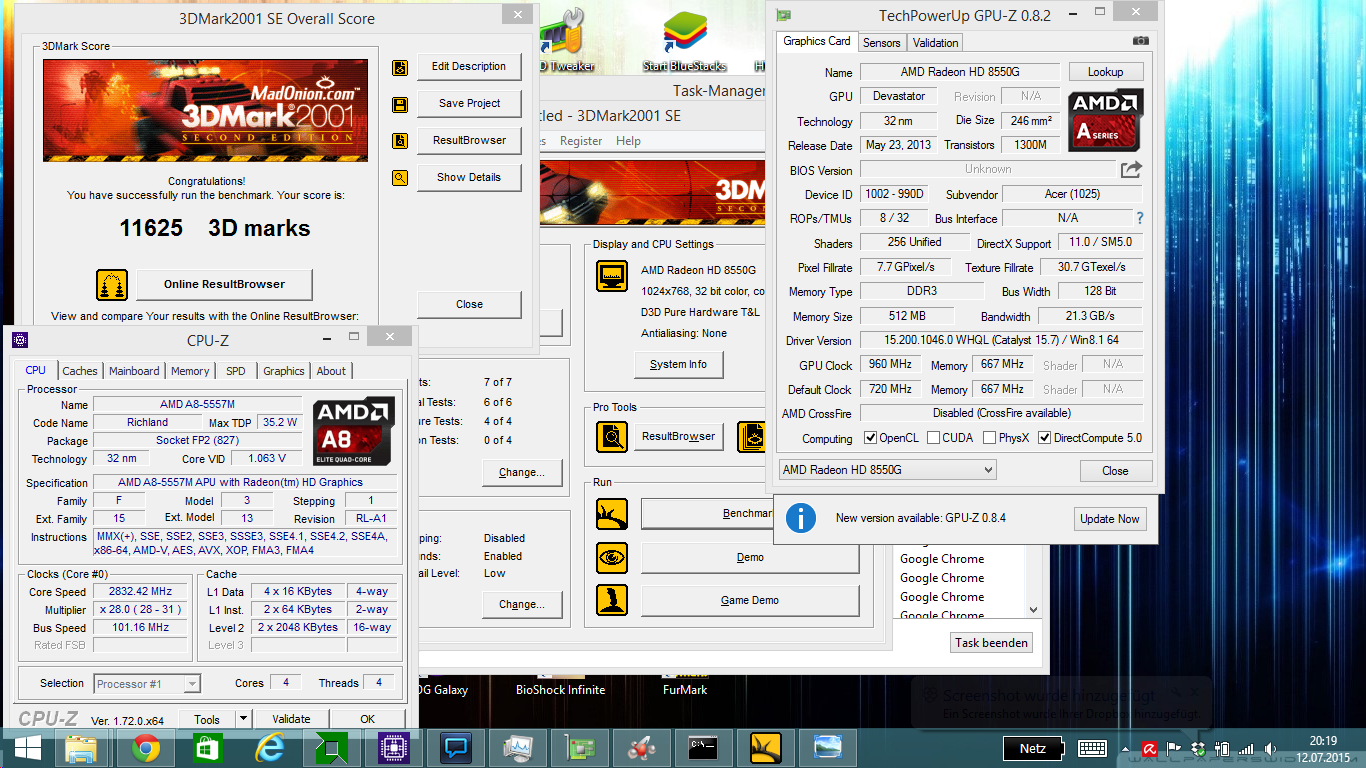Screen dimensions: 1366x768
Task: Open Internet Explorer from the taskbar
Action: tap(270, 748)
